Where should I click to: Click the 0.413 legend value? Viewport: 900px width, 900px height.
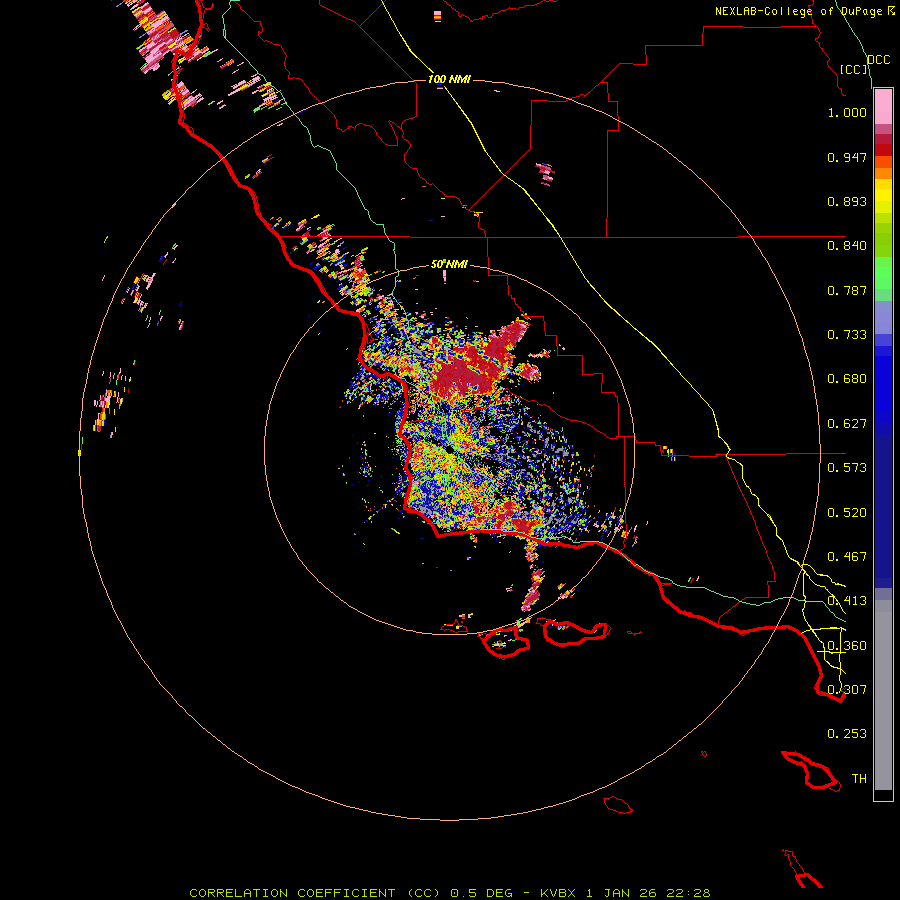pos(847,601)
